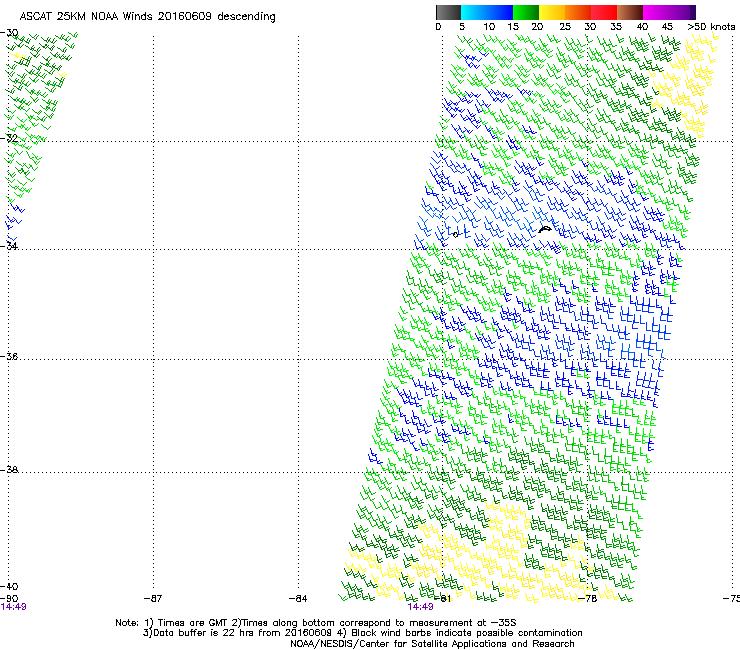Image resolution: width=740 pixels, height=650 pixels.
Task: Click the '-78' longitude axis label
Action: click(x=588, y=598)
